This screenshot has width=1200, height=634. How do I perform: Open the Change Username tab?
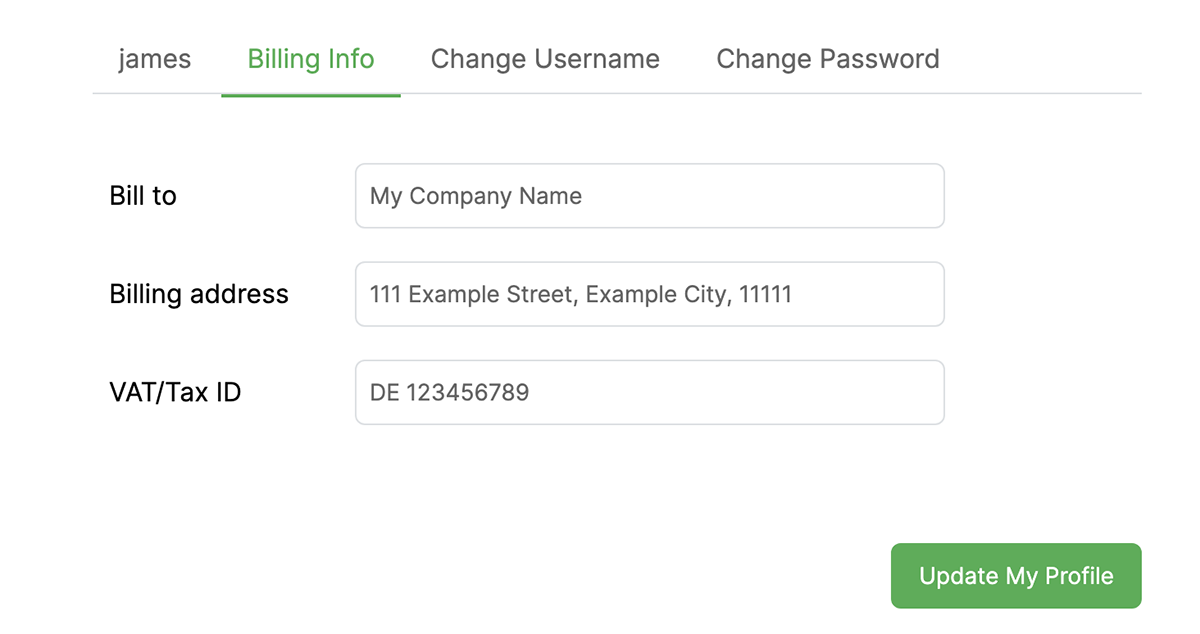pos(545,59)
